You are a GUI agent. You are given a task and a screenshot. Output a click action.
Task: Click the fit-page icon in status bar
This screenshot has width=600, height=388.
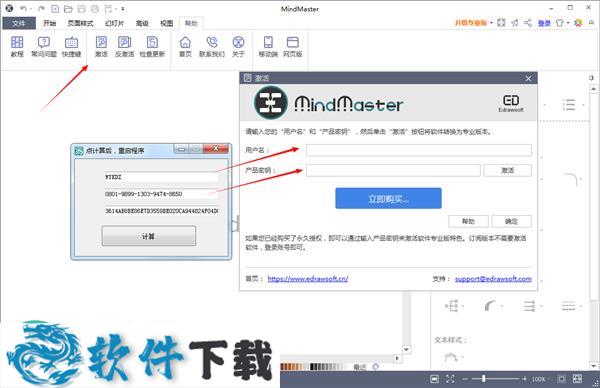point(434,379)
